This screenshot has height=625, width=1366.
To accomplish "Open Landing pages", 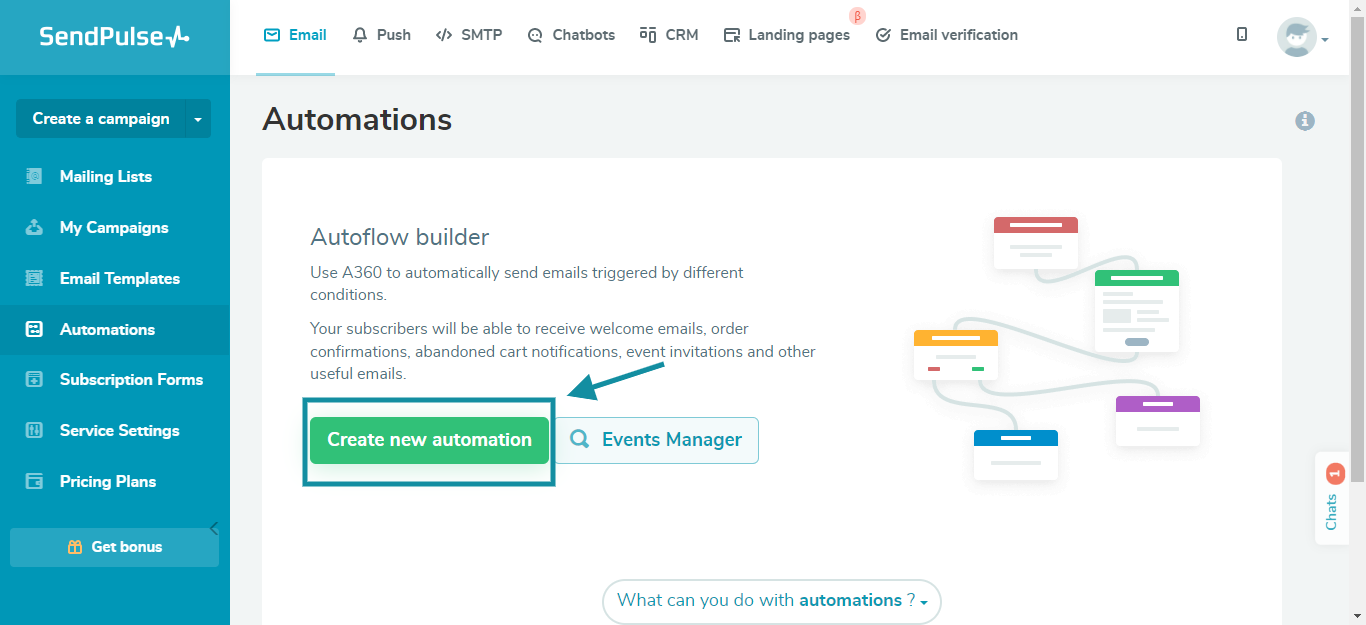I will (x=787, y=34).
